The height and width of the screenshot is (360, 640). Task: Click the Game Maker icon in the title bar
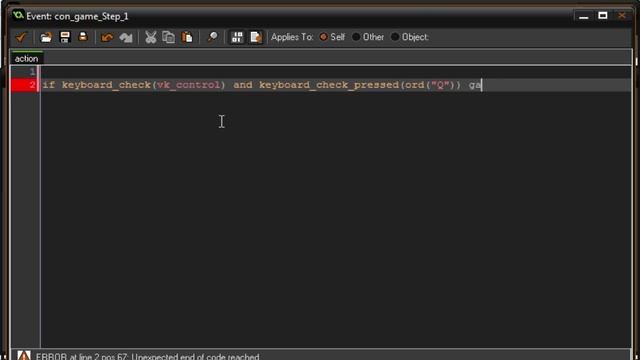pos(18,16)
